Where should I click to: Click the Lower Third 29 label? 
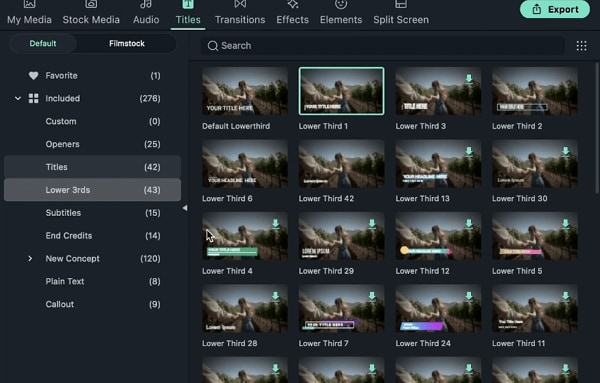coord(326,271)
